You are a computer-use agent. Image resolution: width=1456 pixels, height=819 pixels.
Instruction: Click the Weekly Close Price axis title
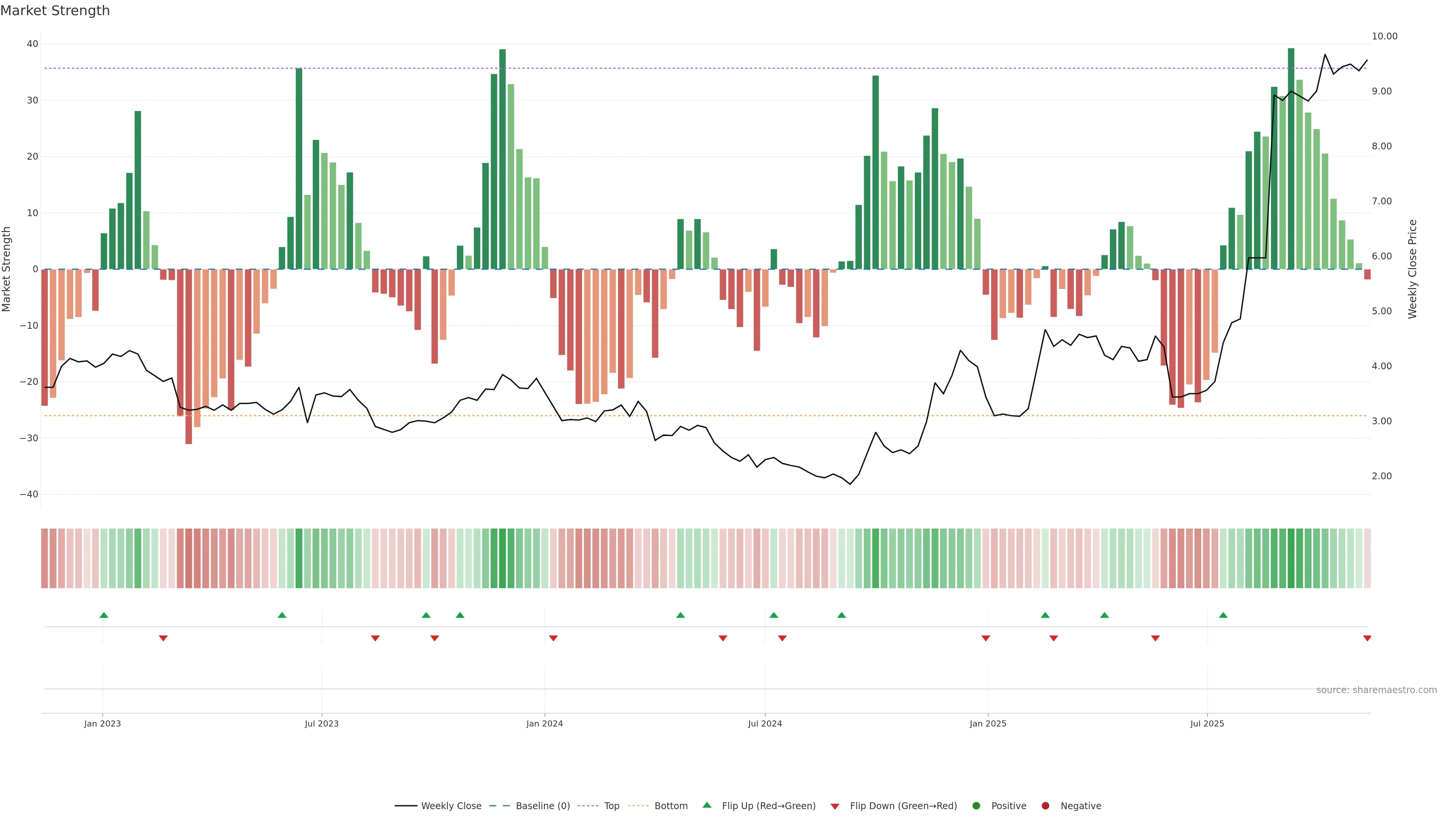point(1412,269)
